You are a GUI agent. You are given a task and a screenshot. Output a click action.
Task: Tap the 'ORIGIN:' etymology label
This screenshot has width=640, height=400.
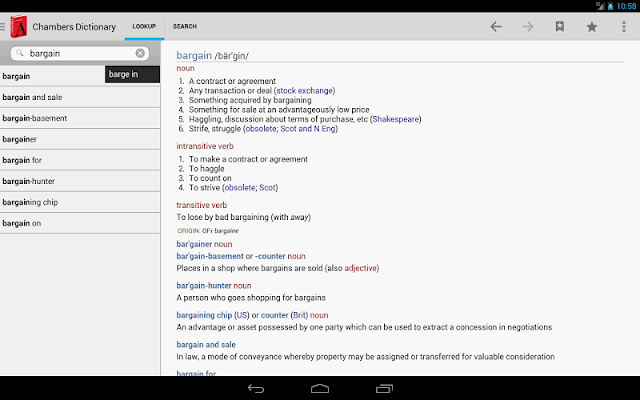pyautogui.click(x=189, y=231)
